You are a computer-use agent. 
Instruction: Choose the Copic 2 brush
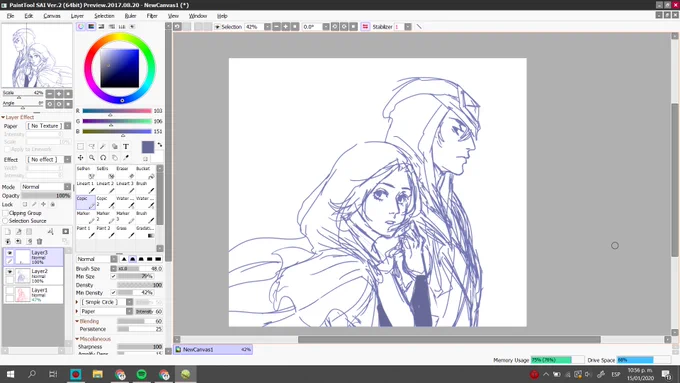[105, 202]
